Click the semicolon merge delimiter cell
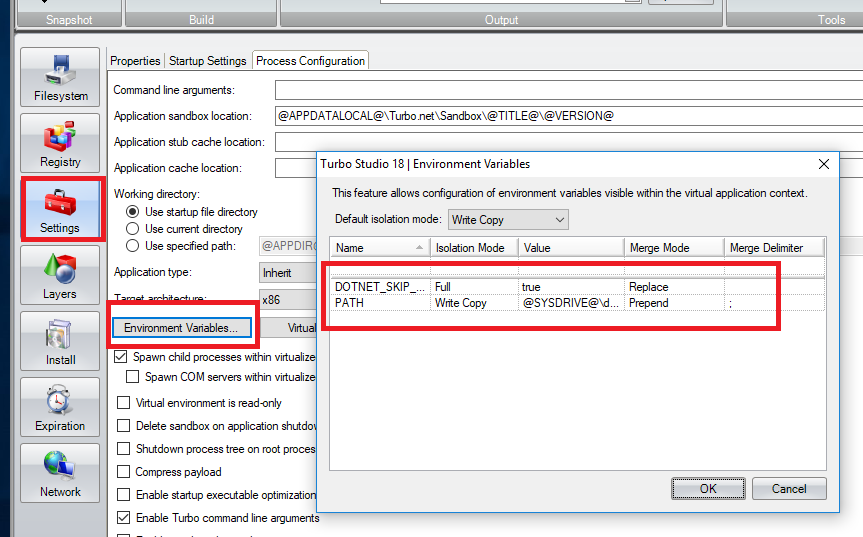 774,303
